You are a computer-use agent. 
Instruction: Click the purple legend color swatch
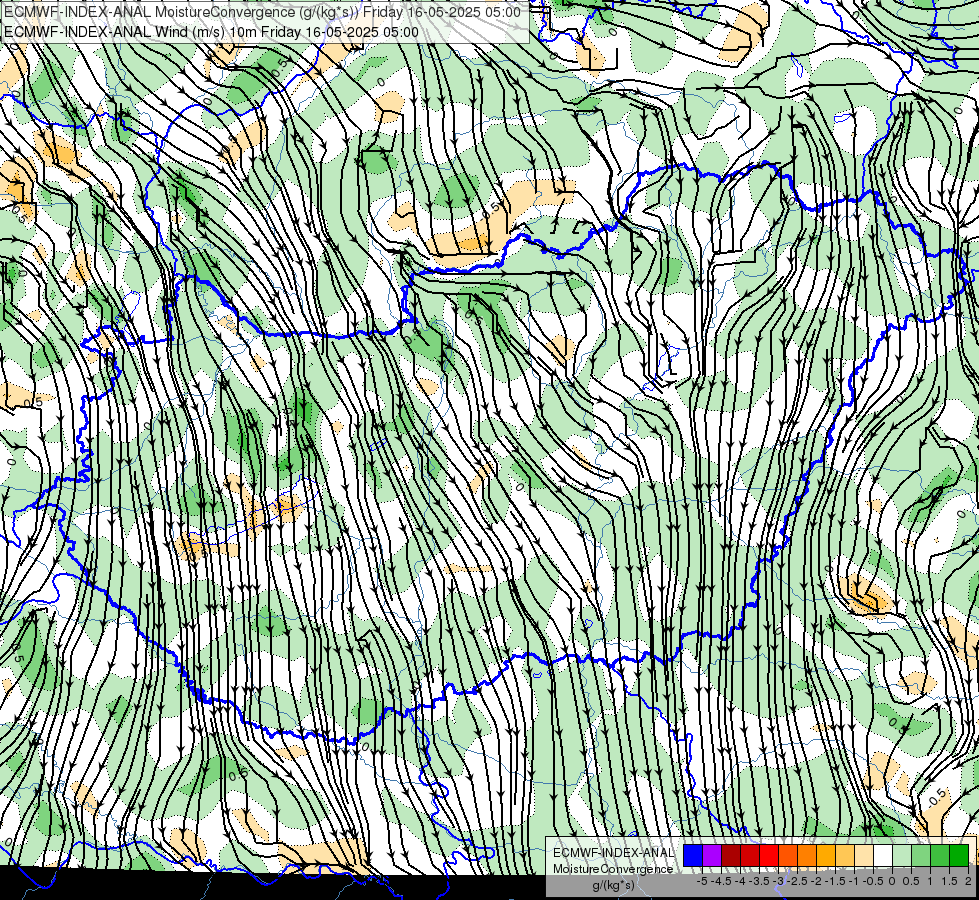tap(712, 856)
